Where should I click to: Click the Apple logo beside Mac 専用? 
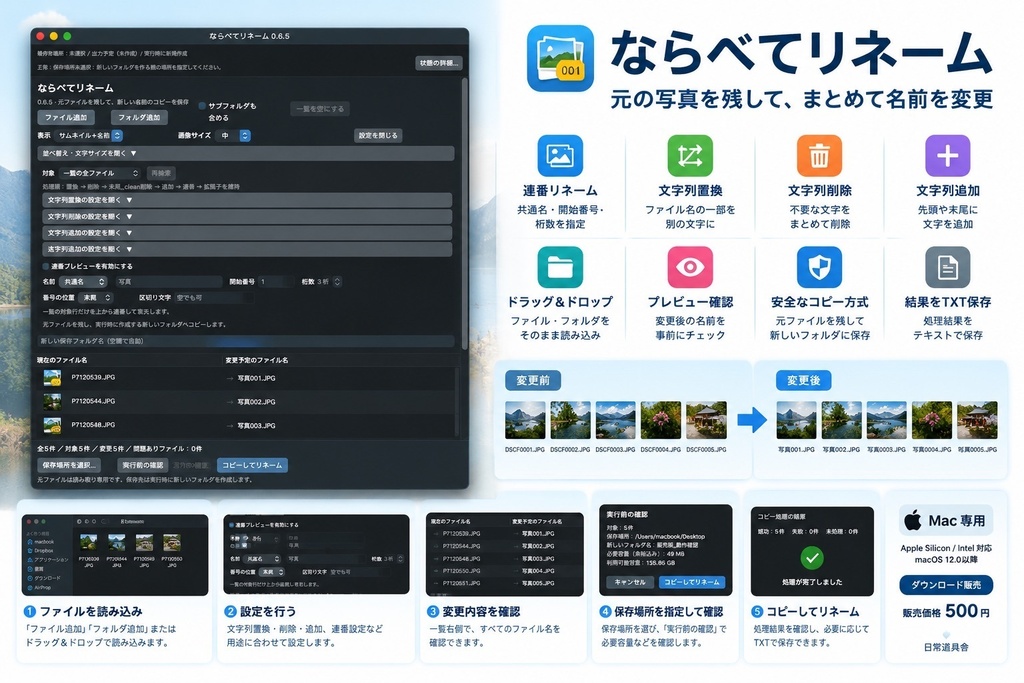[x=912, y=520]
